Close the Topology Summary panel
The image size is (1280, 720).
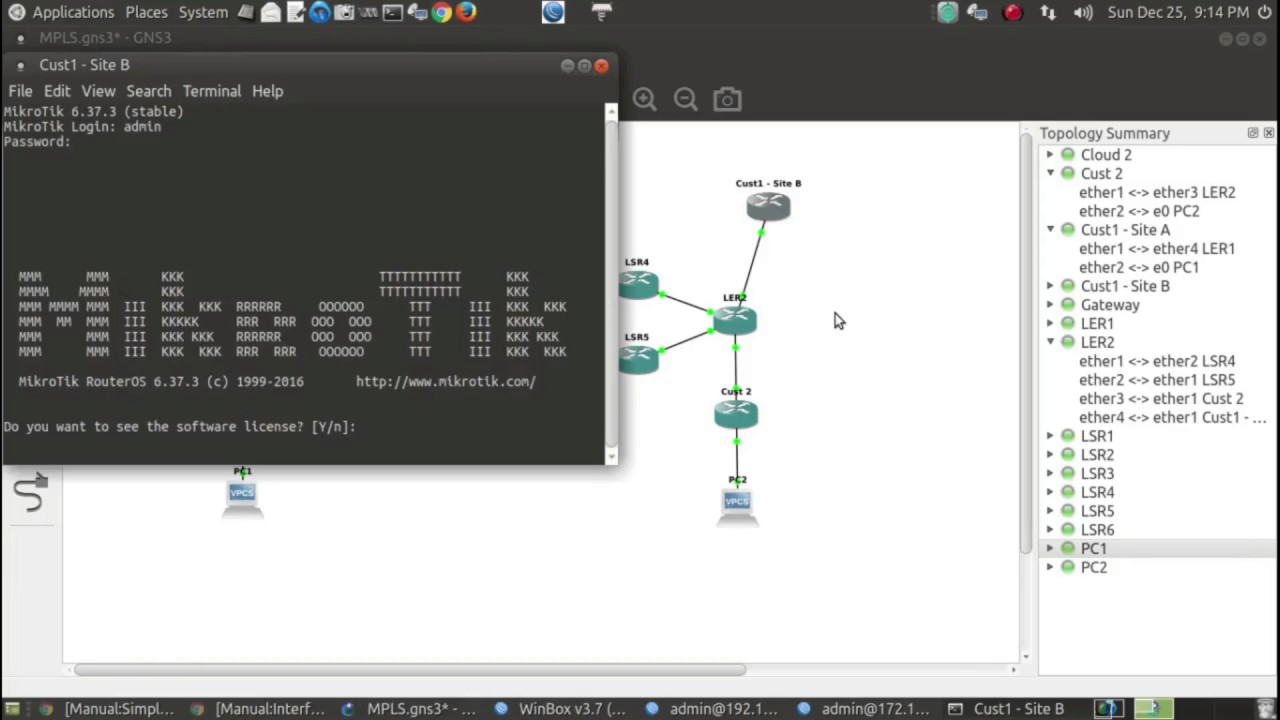[x=1268, y=133]
